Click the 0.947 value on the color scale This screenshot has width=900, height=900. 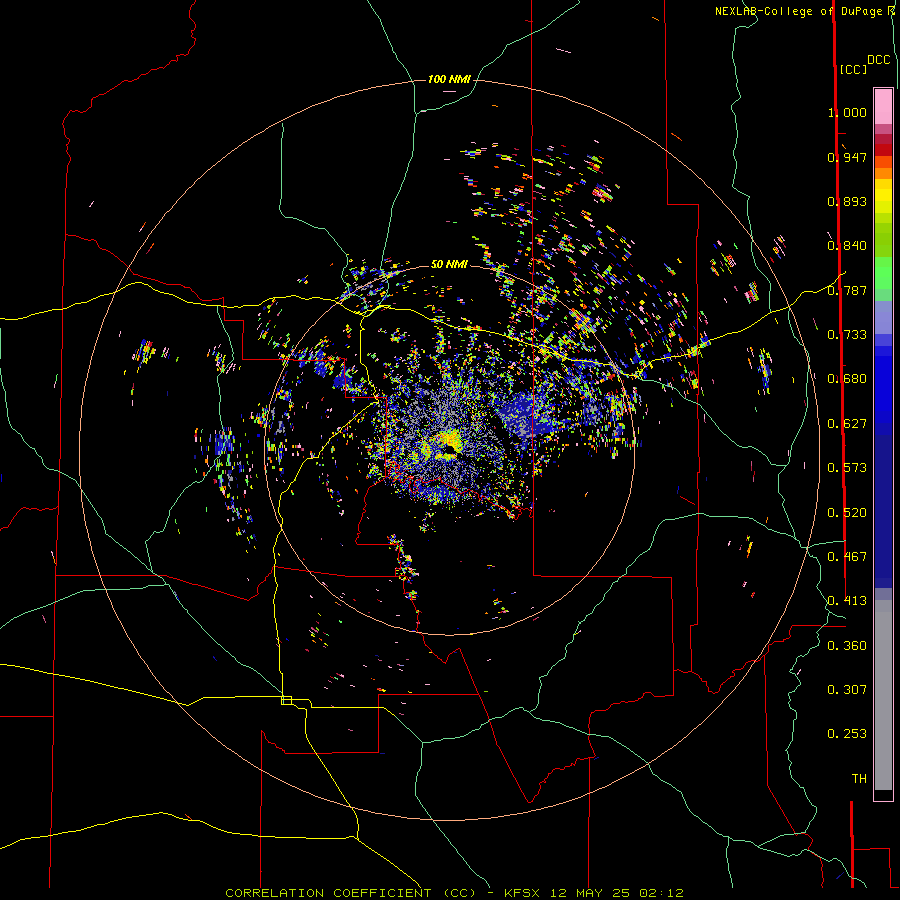(x=847, y=157)
